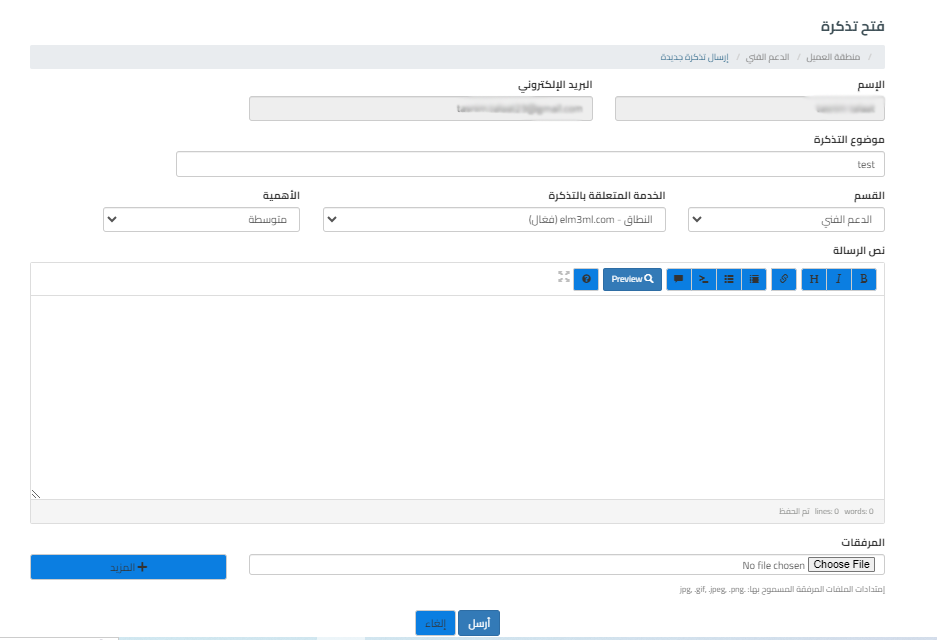Viewport: 937px width, 640px height.
Task: Toggle fullscreen mode for the editor
Action: click(564, 279)
